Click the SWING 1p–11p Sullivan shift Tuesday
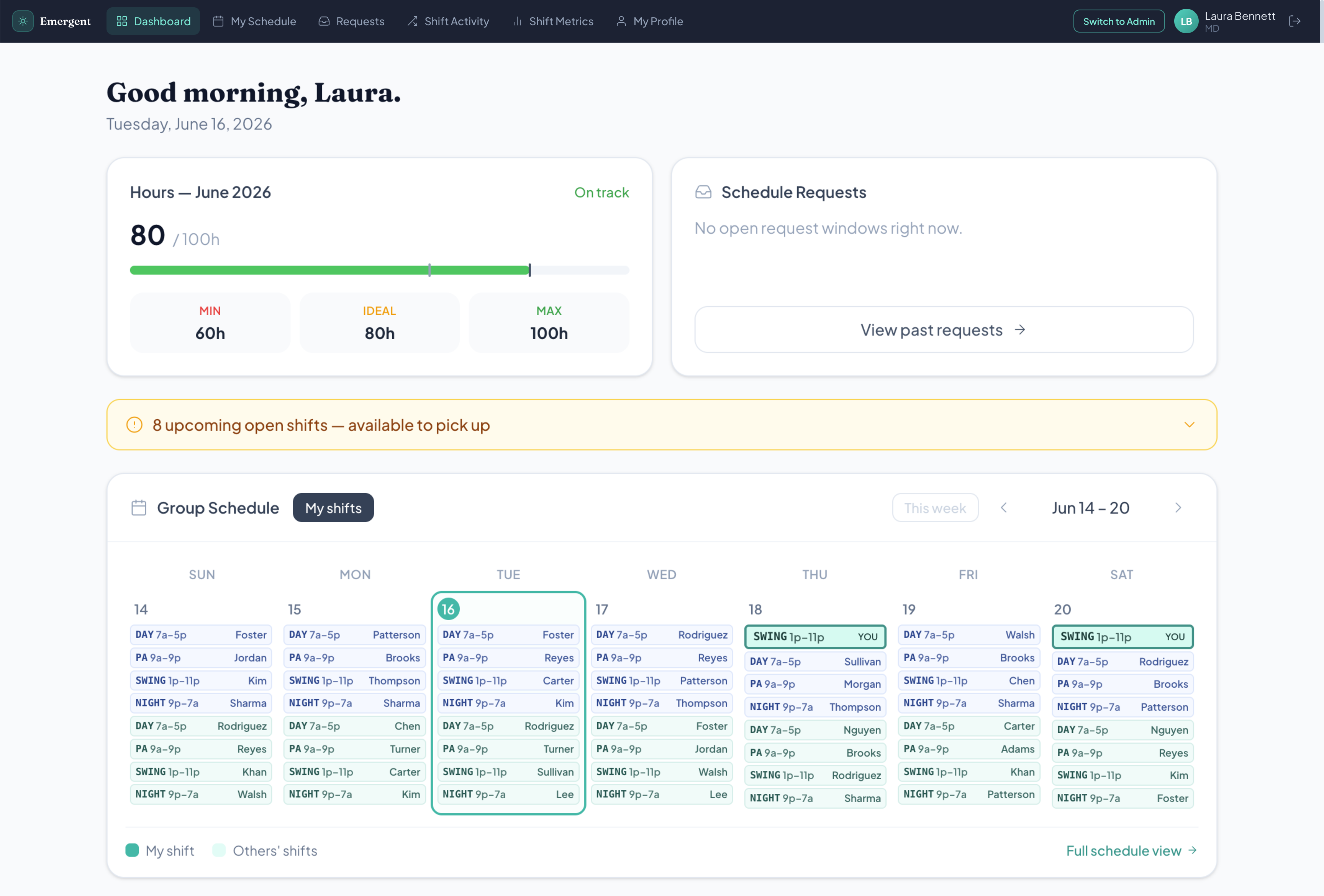This screenshot has width=1324, height=896. 508,771
